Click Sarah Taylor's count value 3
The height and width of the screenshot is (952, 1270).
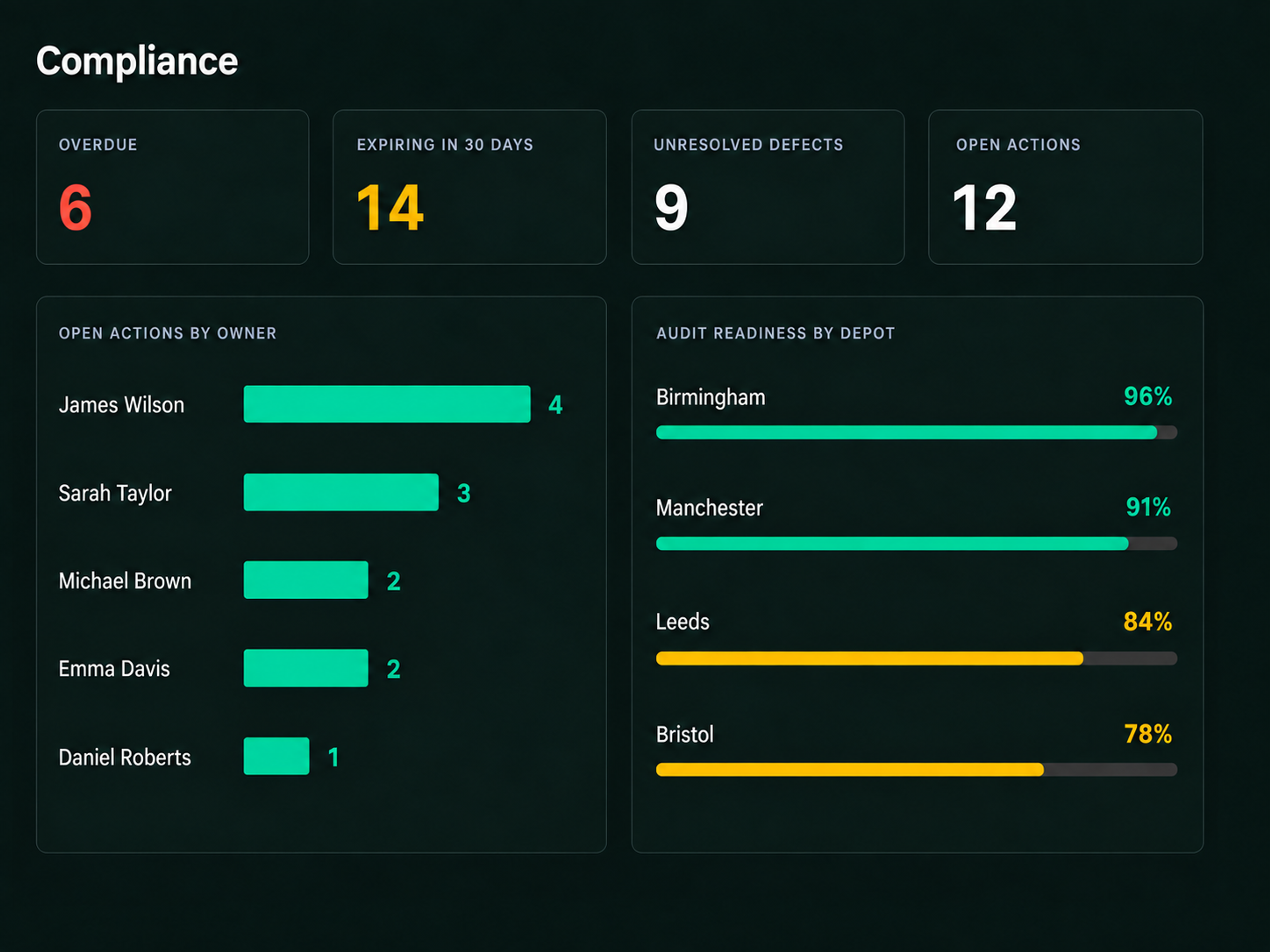[x=464, y=493]
